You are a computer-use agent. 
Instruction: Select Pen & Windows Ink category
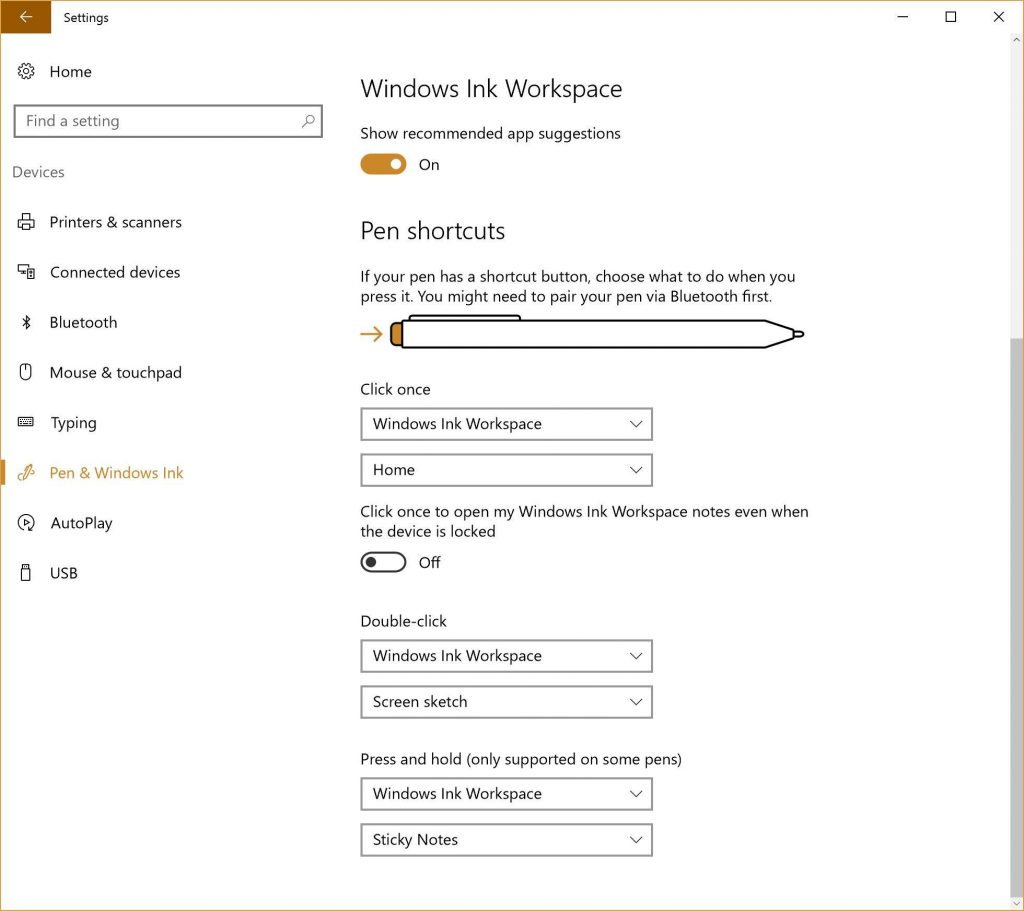click(x=116, y=472)
